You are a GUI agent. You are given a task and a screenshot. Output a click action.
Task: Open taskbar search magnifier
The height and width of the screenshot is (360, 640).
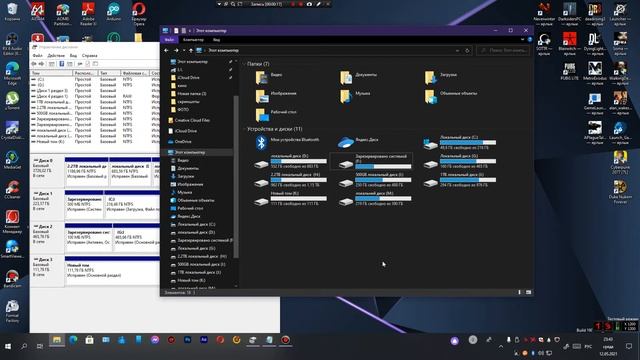pos(24,347)
